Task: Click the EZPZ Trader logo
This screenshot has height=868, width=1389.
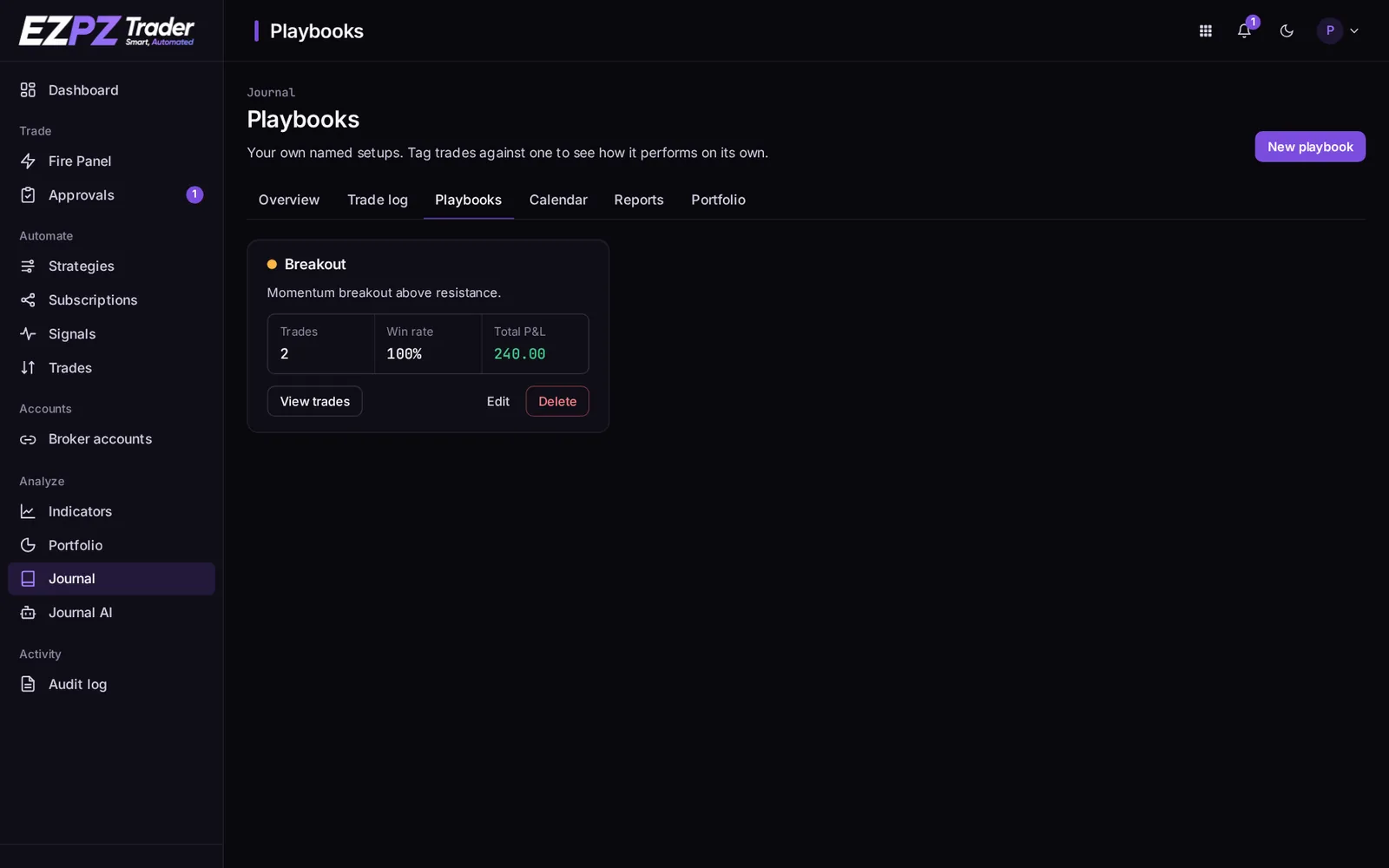Action: click(107, 31)
